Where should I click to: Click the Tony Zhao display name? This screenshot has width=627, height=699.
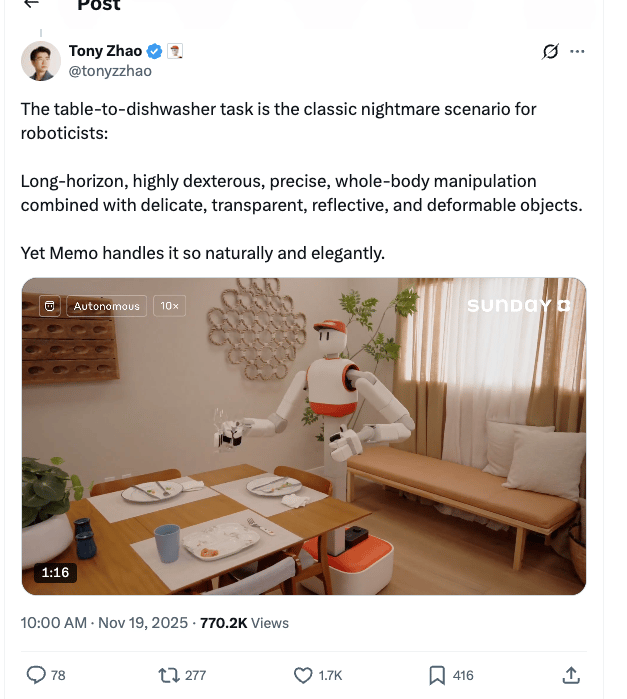105,51
